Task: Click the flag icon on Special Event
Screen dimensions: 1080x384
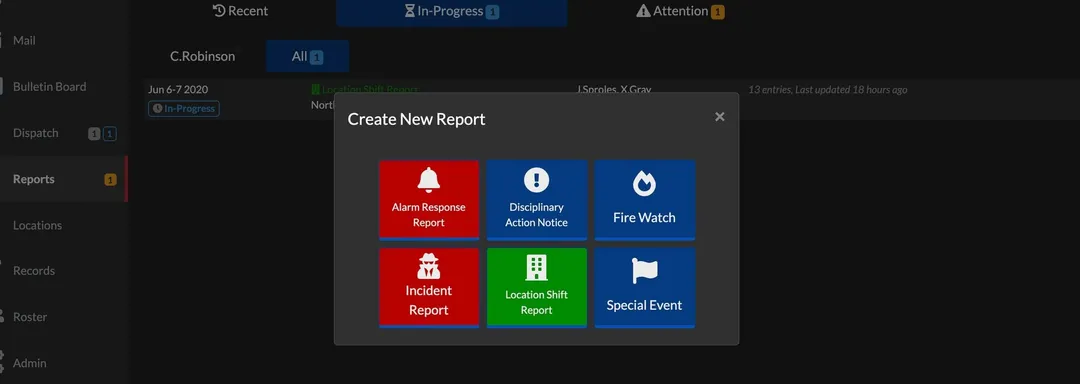Action: pos(644,271)
